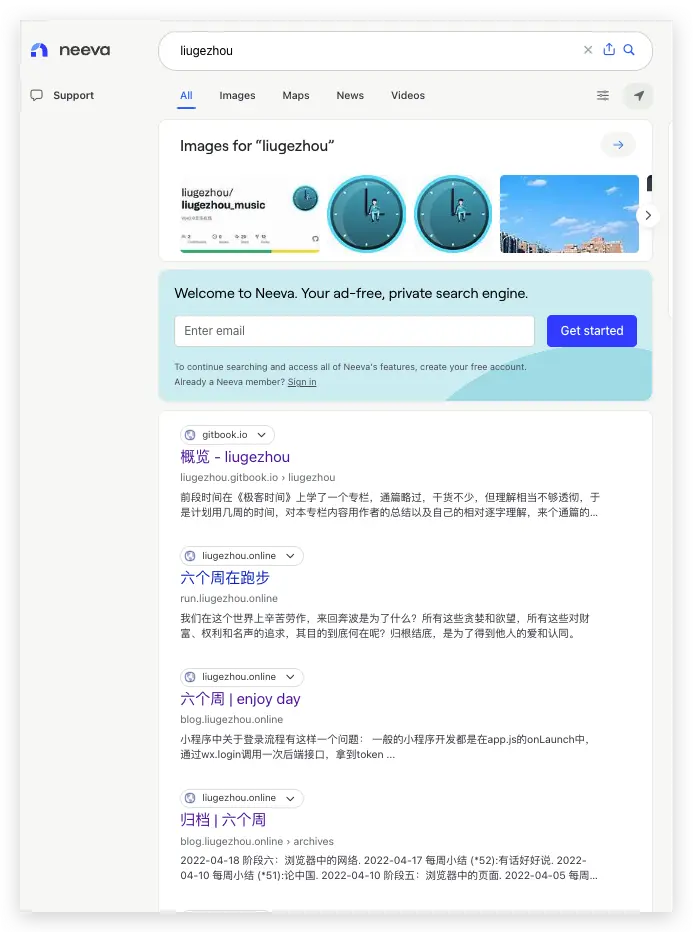Click the liugezhou.gitbook.io › liugezhou URL text
The width and height of the screenshot is (693, 932).
click(257, 477)
